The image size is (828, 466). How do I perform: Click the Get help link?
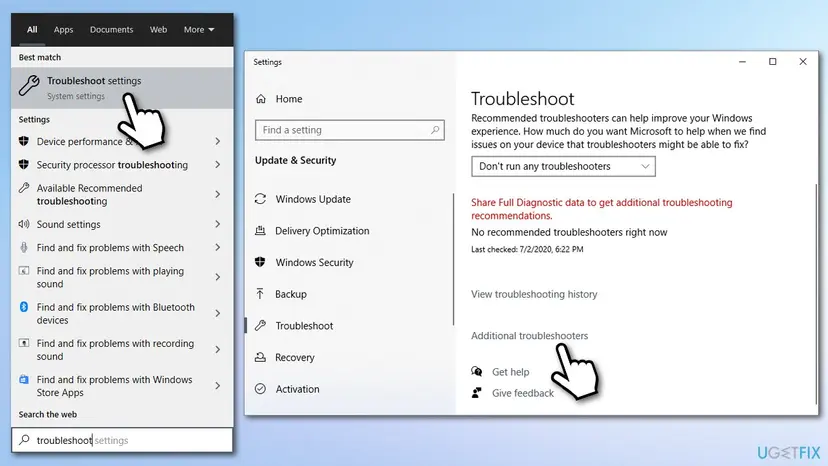point(510,372)
